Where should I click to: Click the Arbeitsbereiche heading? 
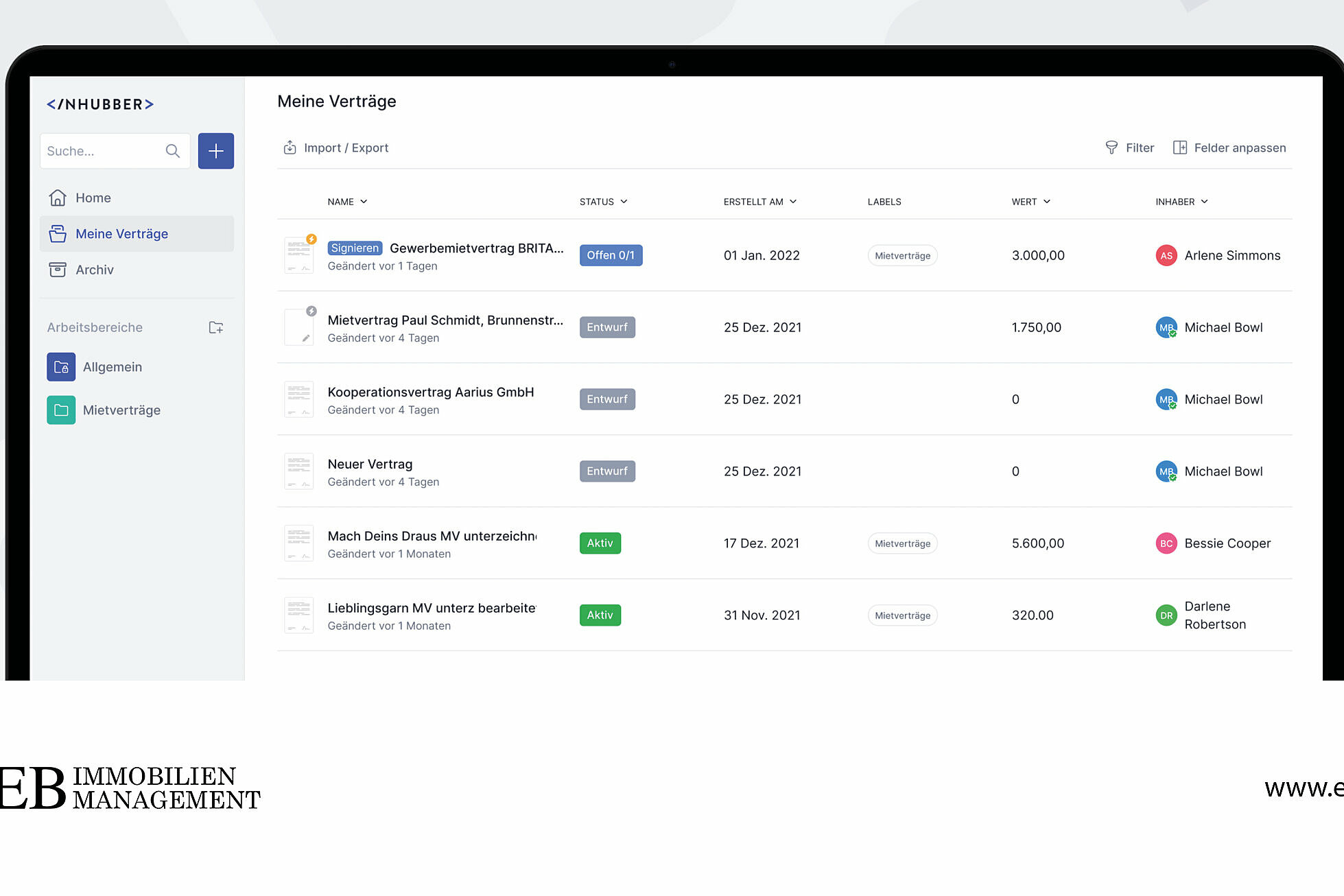(x=95, y=327)
